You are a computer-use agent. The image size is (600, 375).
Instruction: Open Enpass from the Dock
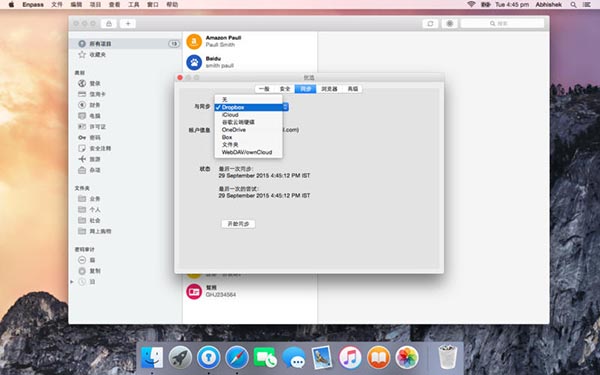coord(209,357)
